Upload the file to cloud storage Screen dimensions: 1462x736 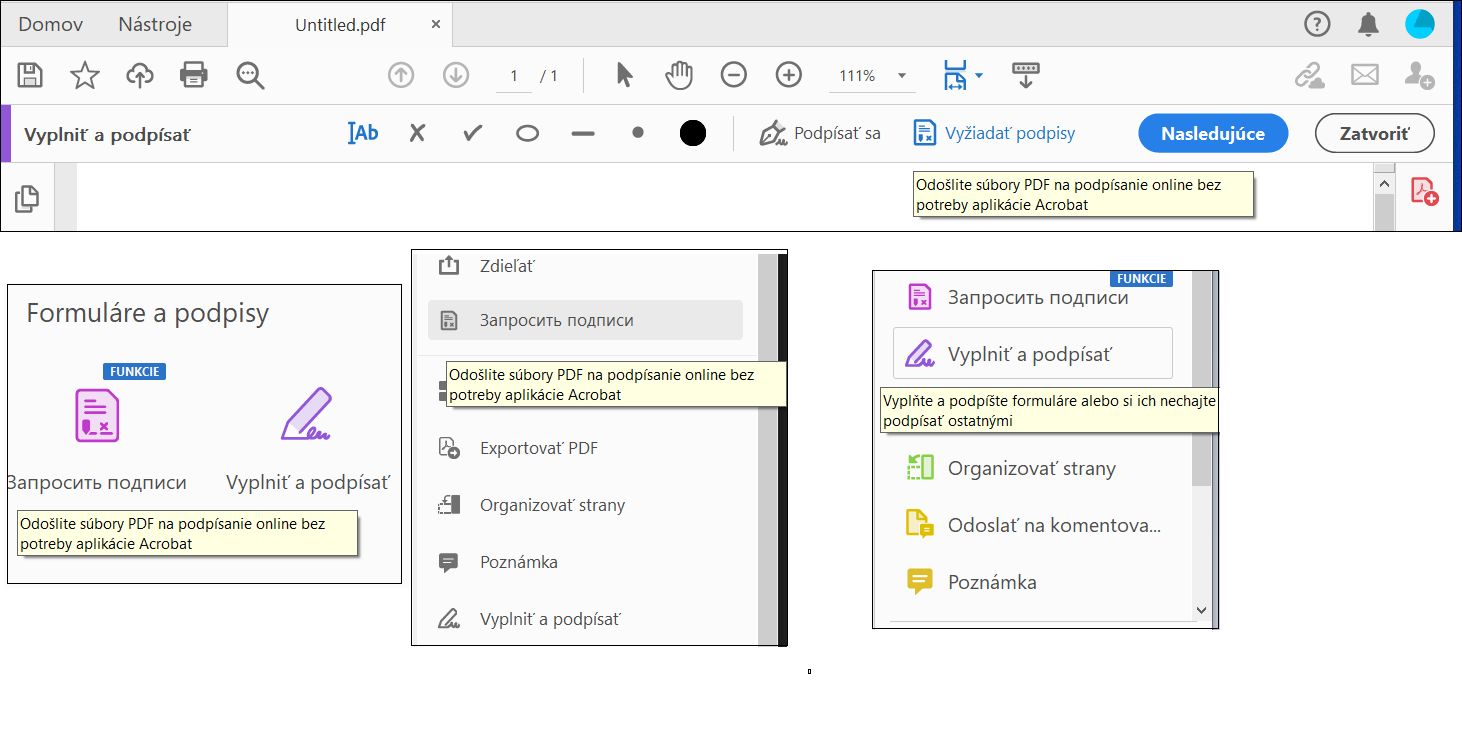(139, 75)
